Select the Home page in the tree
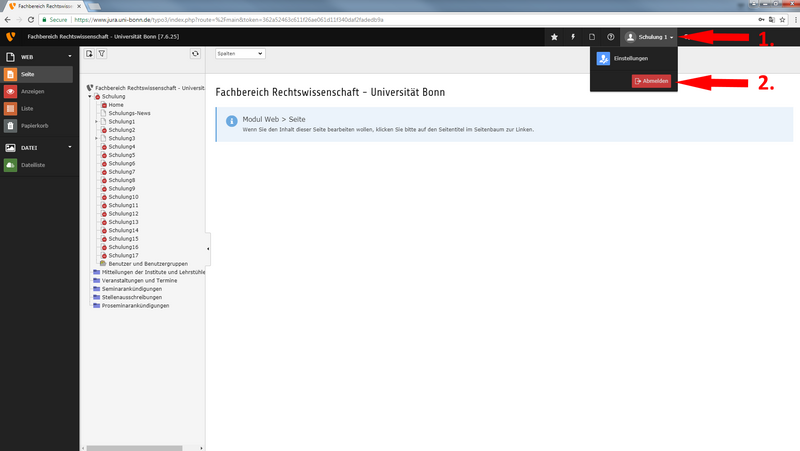Viewport: 800px width, 451px height. tap(116, 105)
